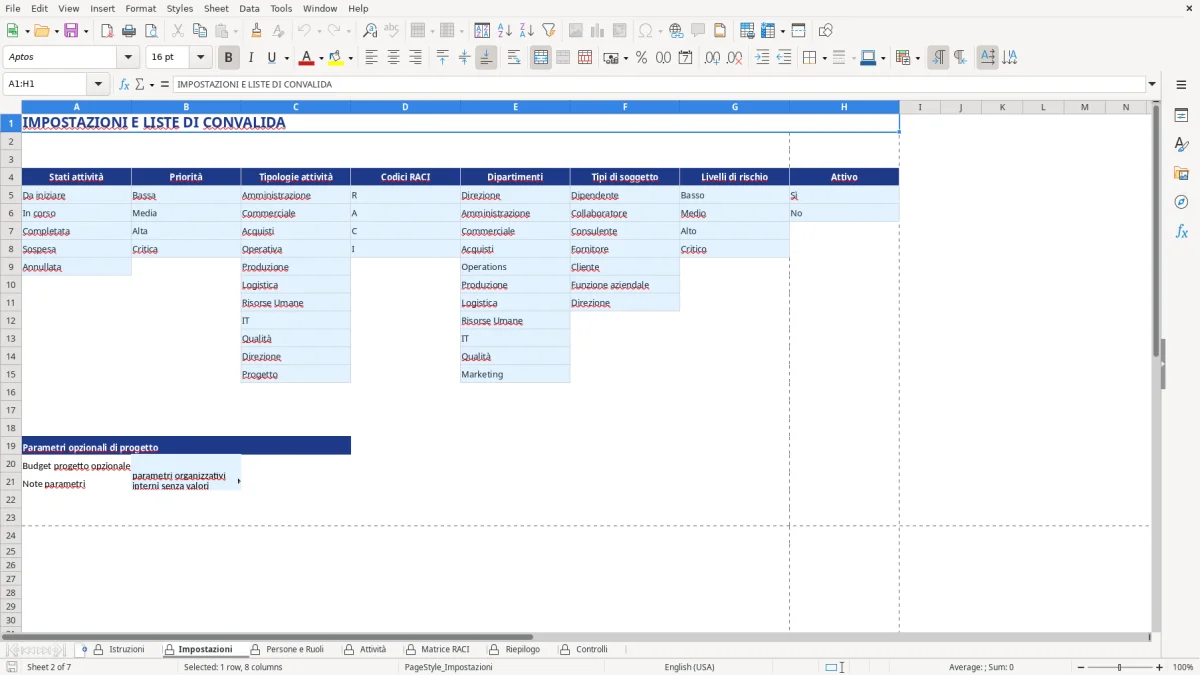
Task: Toggle right-to-left text direction
Action: [x=960, y=58]
